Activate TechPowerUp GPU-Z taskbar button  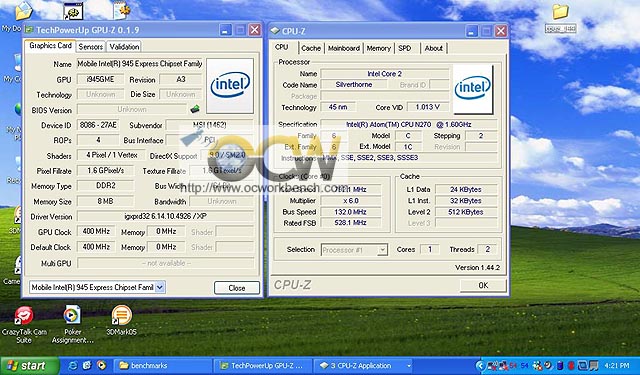(263, 366)
